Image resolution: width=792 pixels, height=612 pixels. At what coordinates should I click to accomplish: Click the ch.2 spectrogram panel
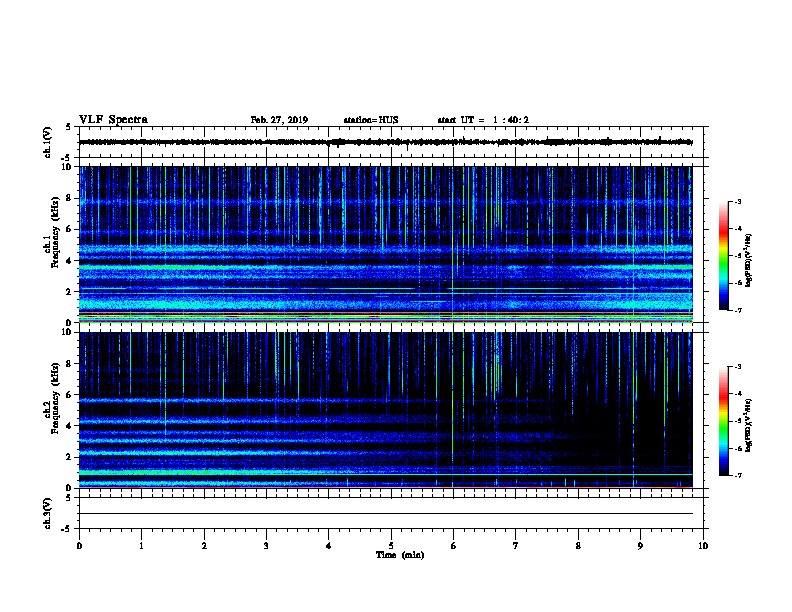click(x=386, y=410)
